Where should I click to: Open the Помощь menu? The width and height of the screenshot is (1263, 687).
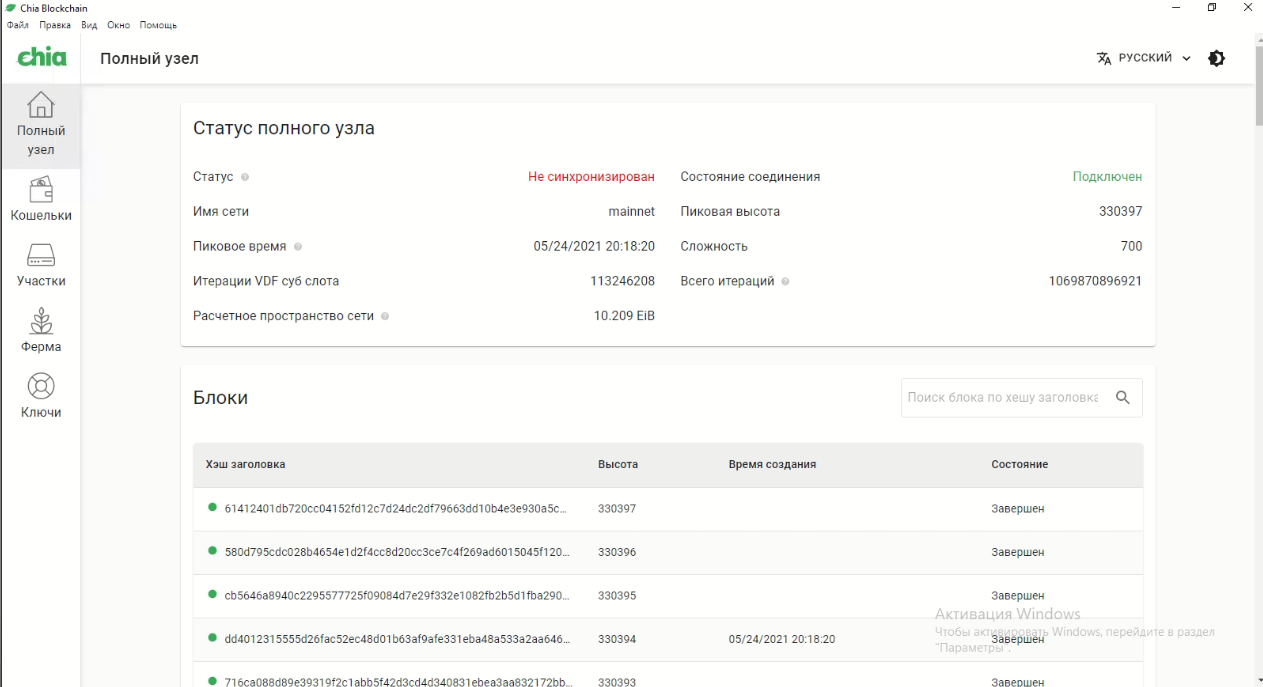(x=158, y=25)
